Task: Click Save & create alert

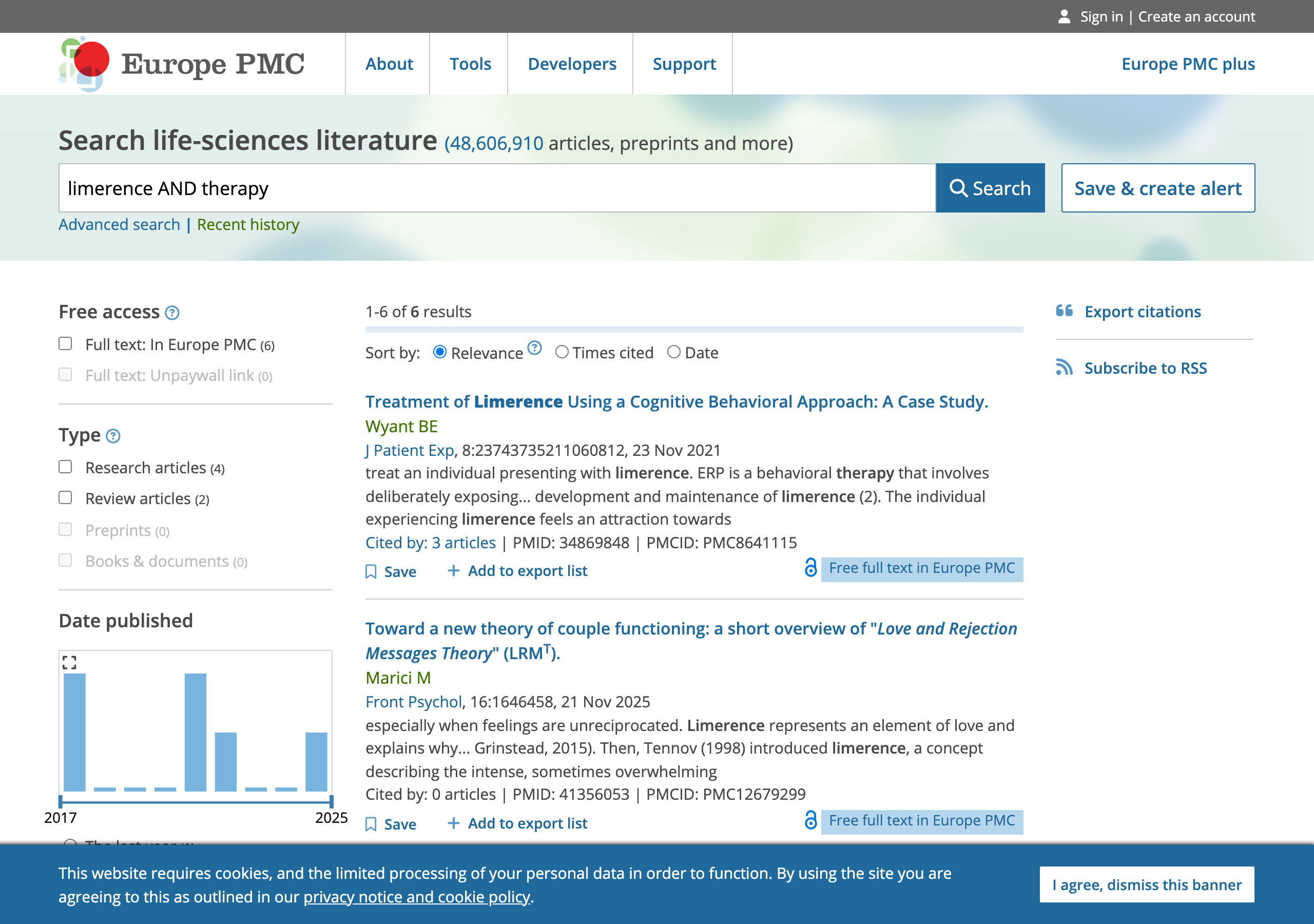Action: 1158,188
